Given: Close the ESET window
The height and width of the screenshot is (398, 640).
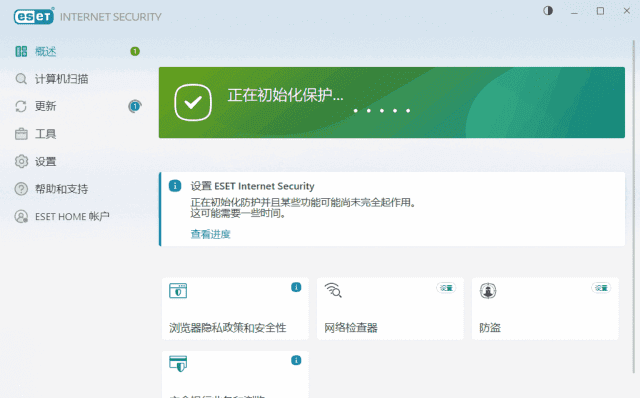Looking at the screenshot, I should pos(627,11).
